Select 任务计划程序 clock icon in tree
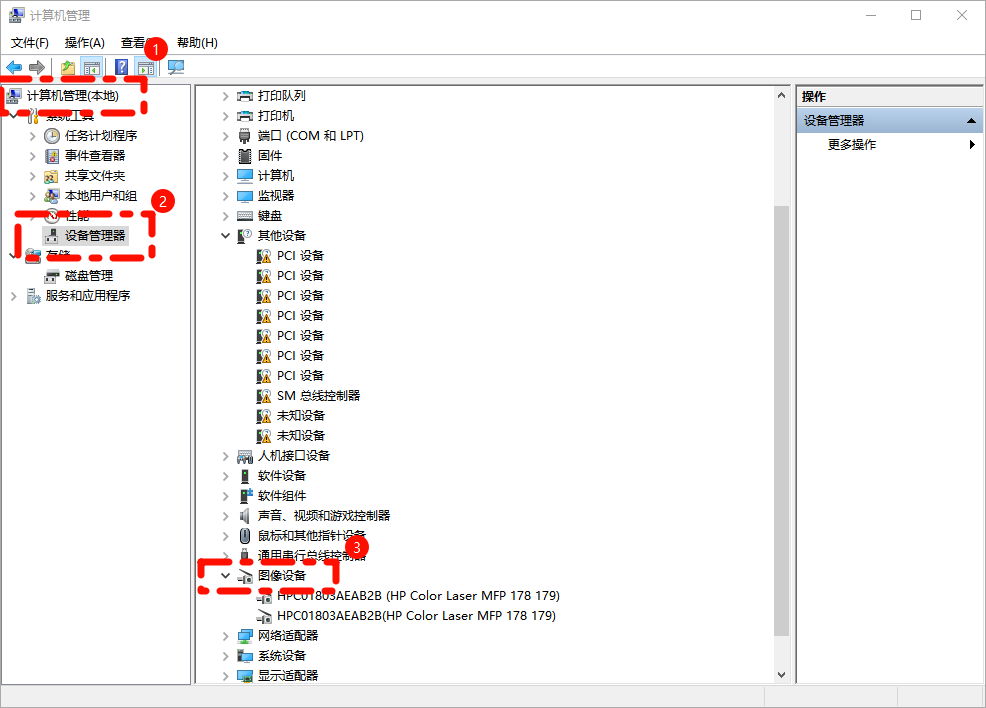The height and width of the screenshot is (708, 986). pyautogui.click(x=52, y=135)
